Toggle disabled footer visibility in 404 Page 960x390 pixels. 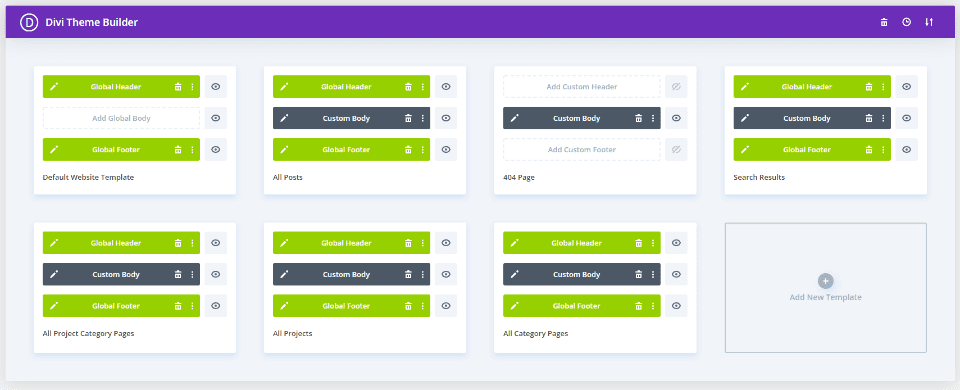[676, 149]
